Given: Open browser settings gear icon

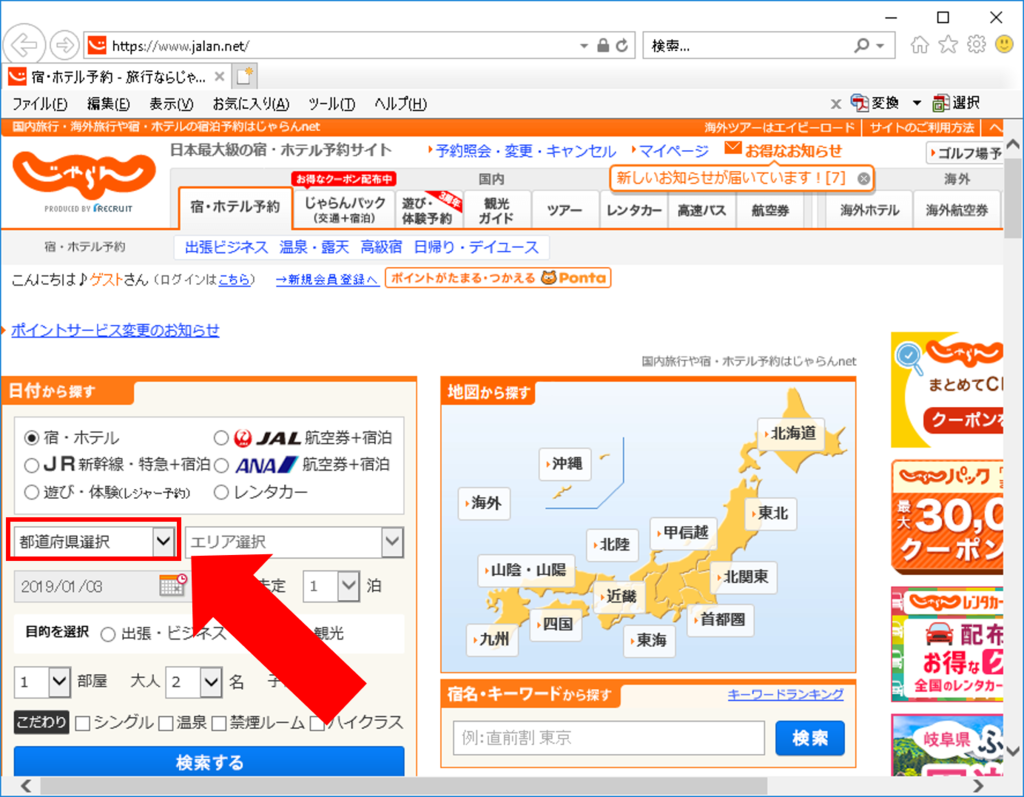Looking at the screenshot, I should pos(976,45).
